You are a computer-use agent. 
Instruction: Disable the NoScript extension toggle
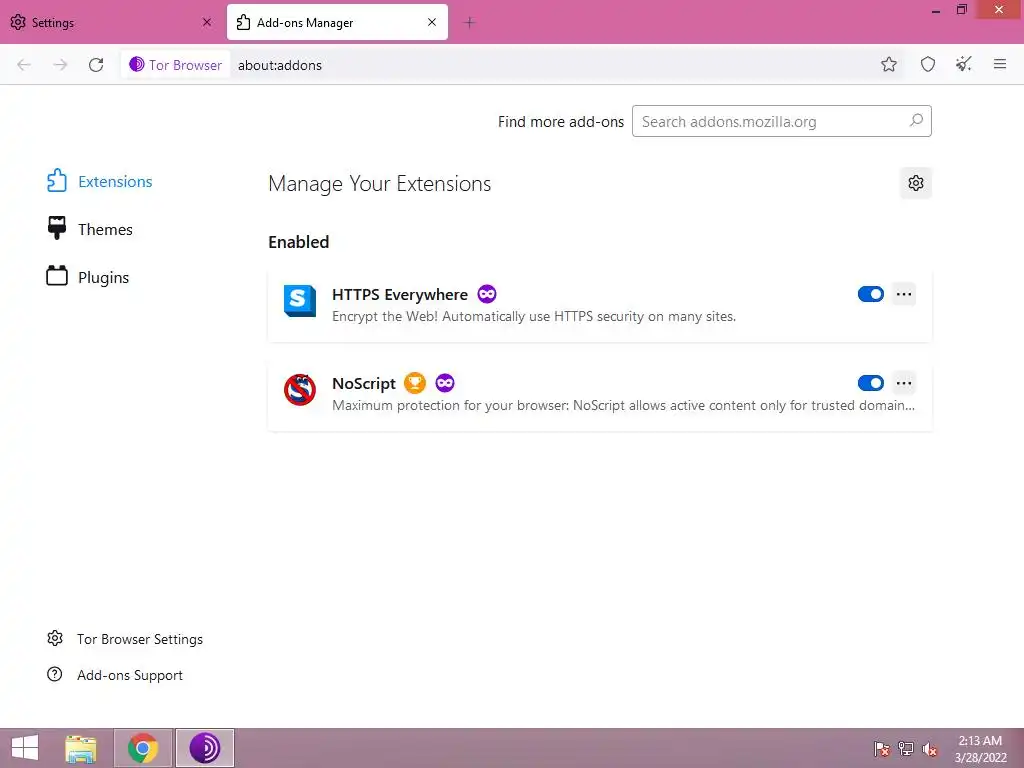pyautogui.click(x=871, y=383)
